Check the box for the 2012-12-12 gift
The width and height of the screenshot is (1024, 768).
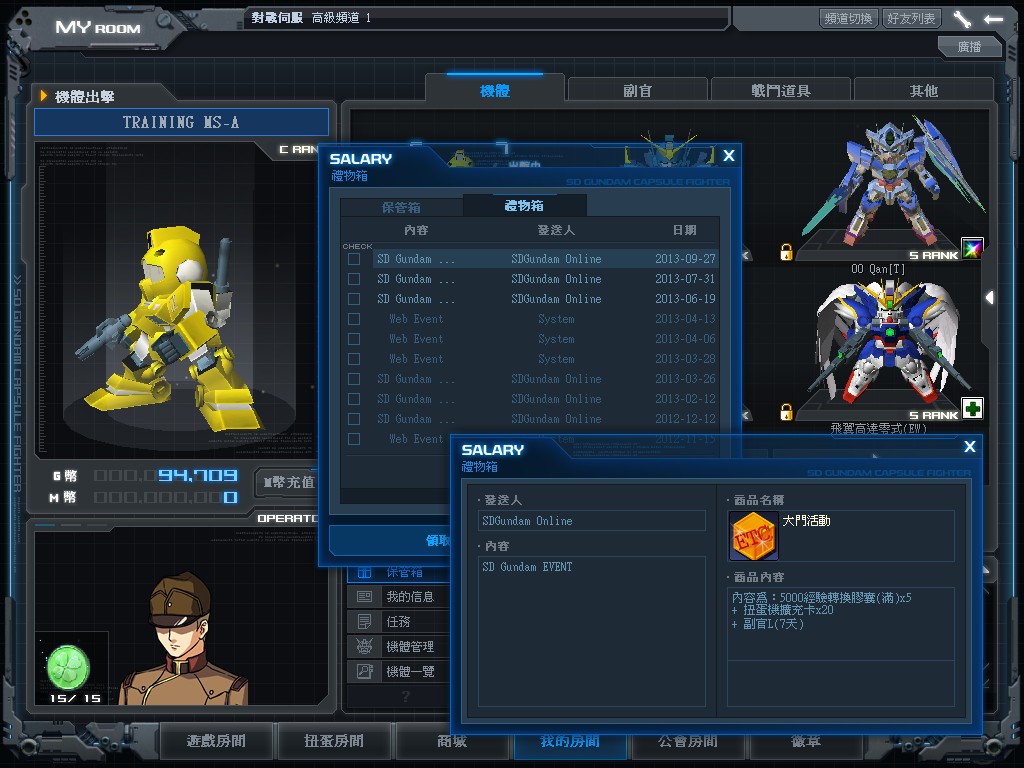click(x=354, y=419)
